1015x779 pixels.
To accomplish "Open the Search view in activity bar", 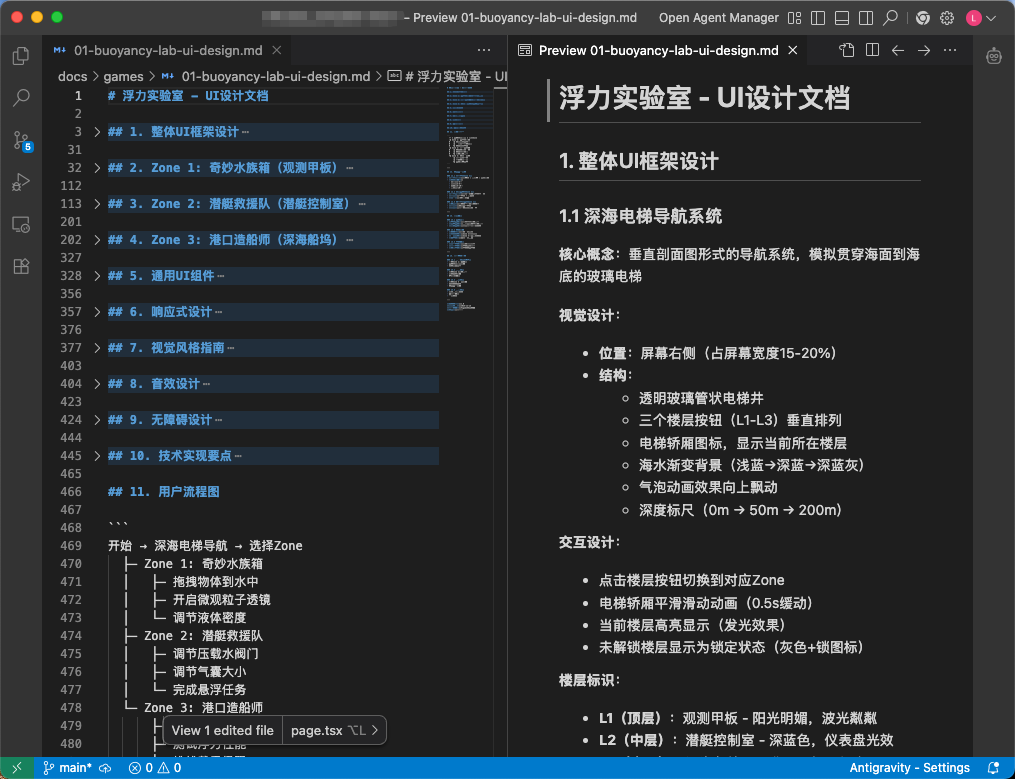I will pos(21,98).
